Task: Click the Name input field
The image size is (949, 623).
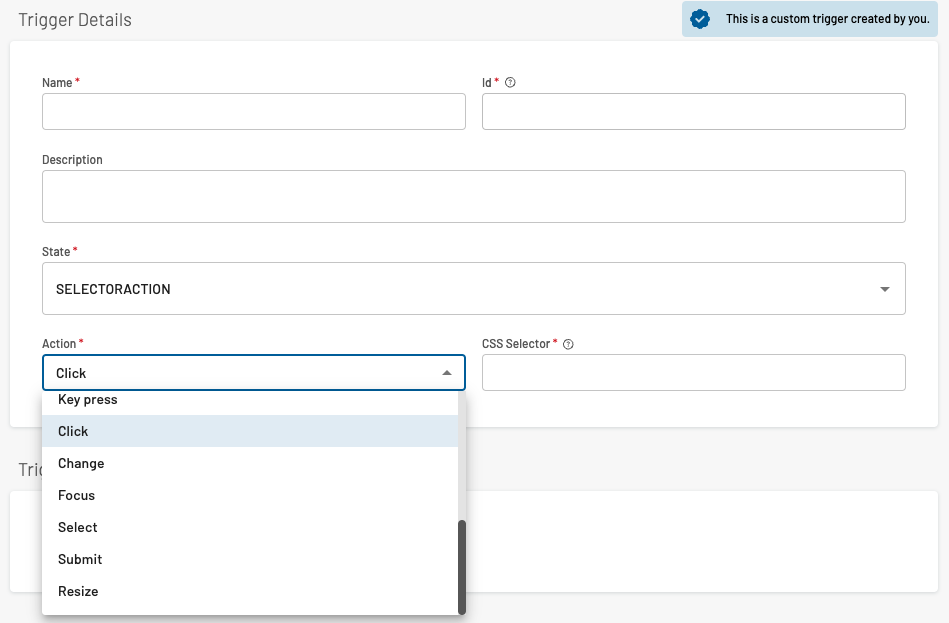Action: pos(253,112)
